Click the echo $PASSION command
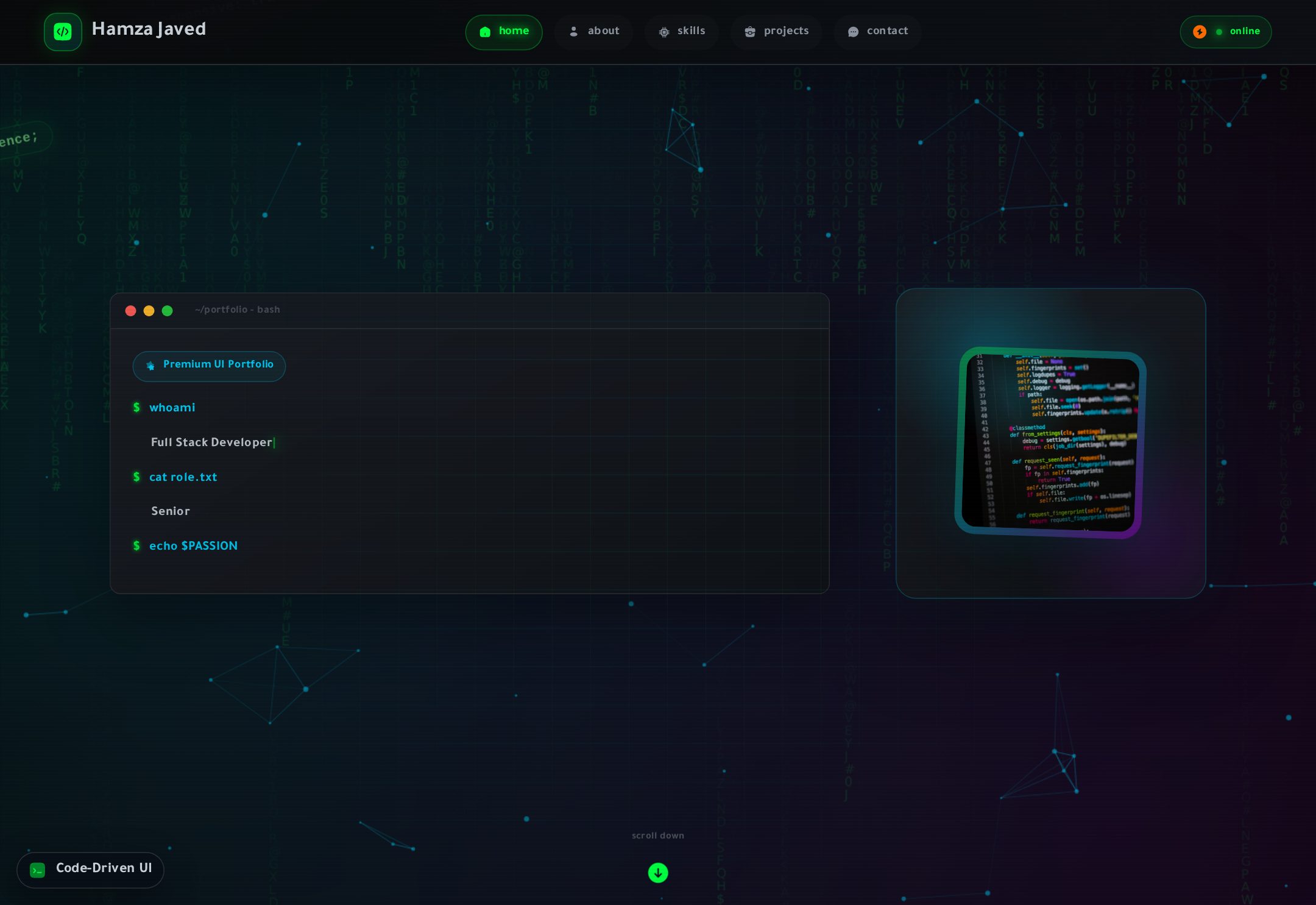 click(193, 546)
